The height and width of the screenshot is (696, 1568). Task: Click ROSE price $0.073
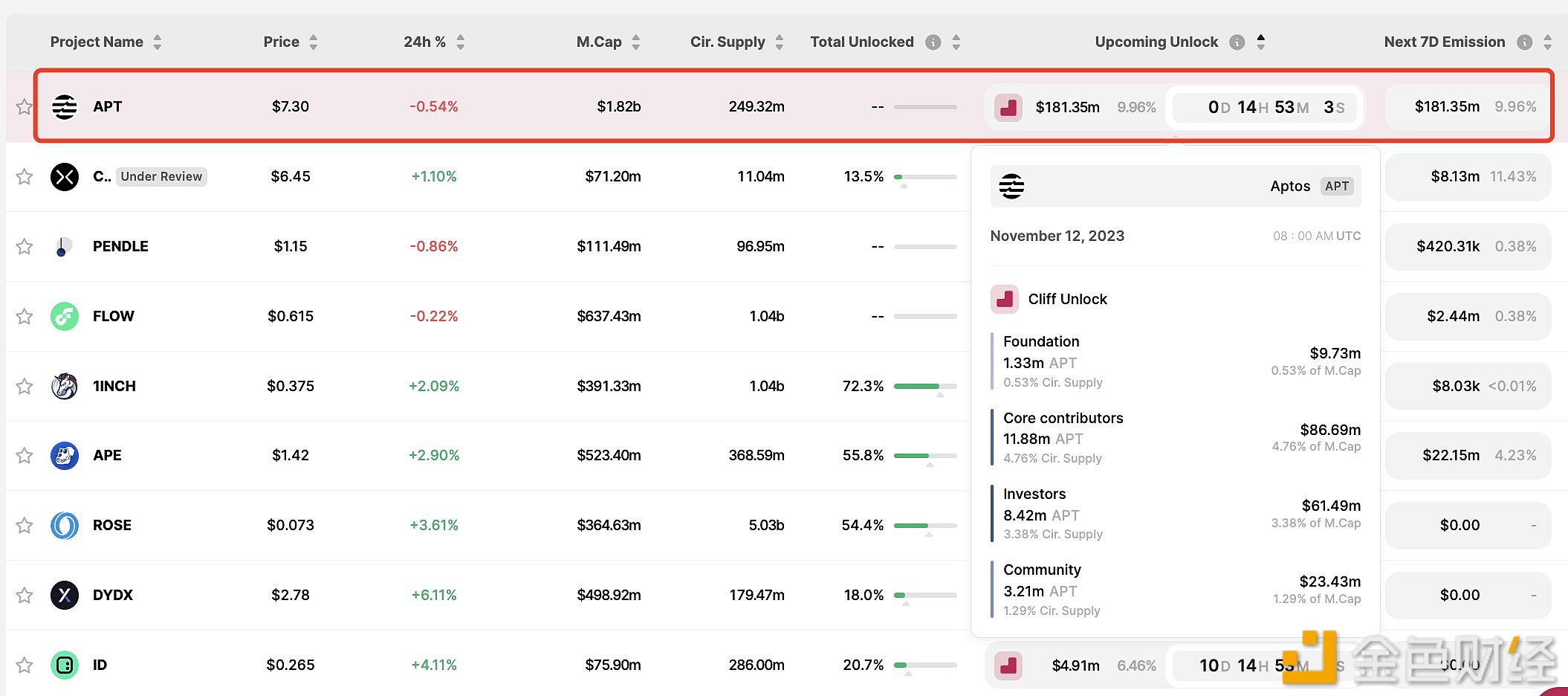point(291,526)
